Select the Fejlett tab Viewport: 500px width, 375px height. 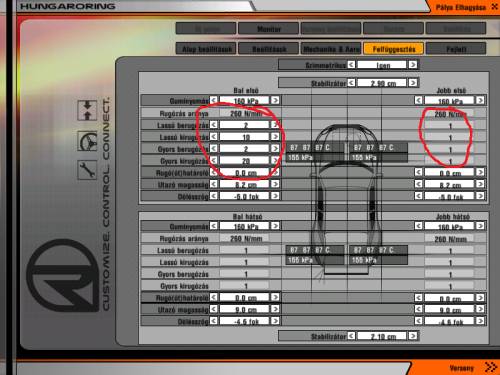(456, 49)
